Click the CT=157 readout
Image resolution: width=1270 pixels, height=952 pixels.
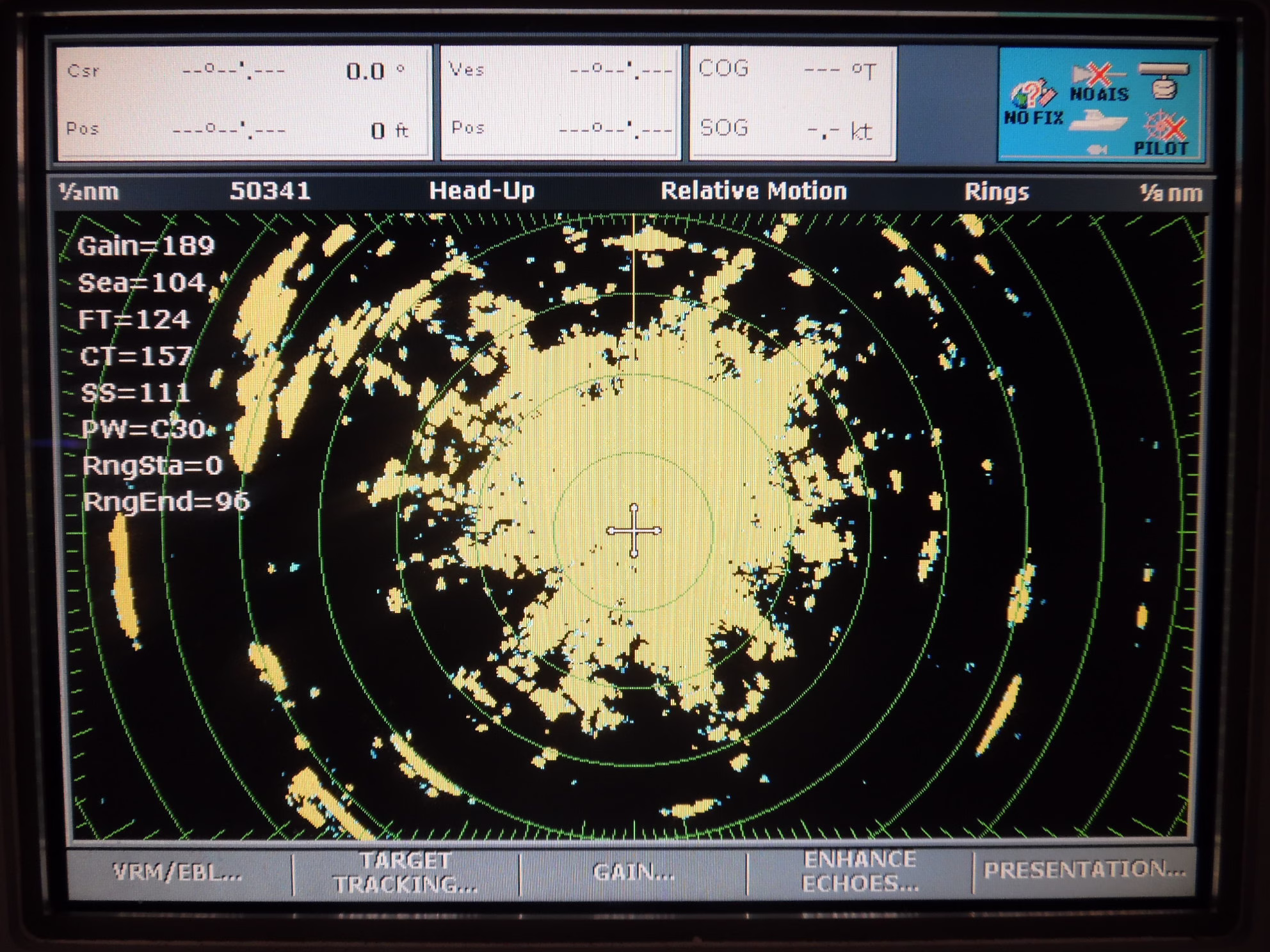coord(136,356)
